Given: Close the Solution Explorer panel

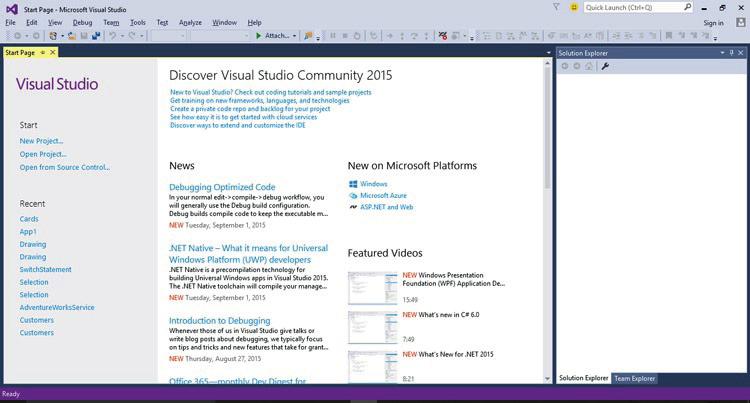Looking at the screenshot, I should pos(740,53).
